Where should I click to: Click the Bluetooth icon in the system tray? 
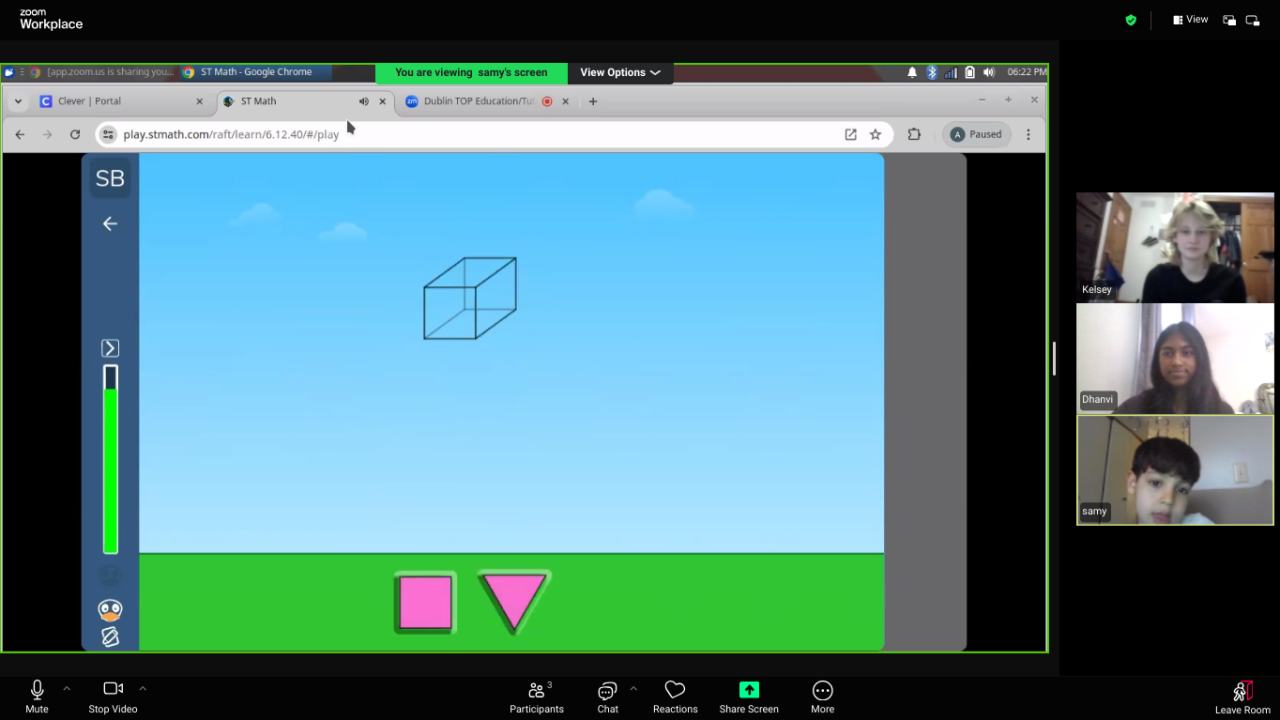932,72
